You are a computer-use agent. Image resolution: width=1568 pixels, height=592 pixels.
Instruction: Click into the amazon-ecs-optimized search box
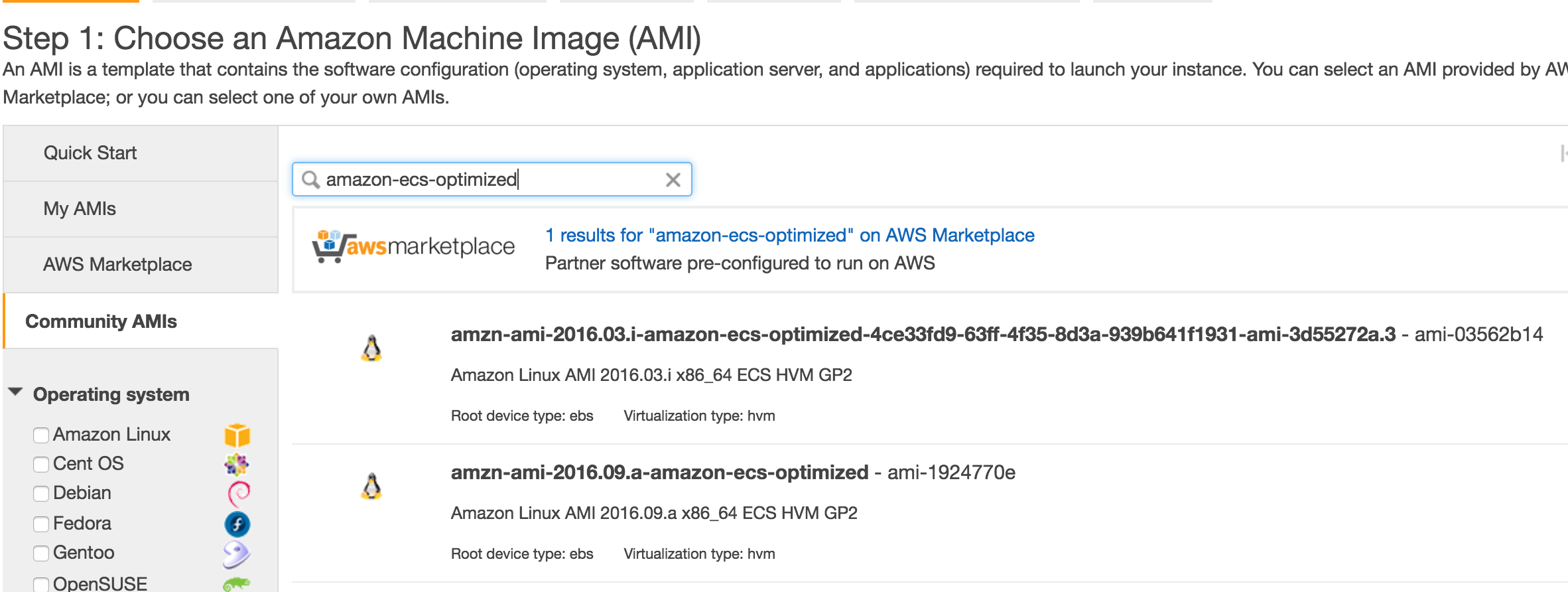click(492, 180)
